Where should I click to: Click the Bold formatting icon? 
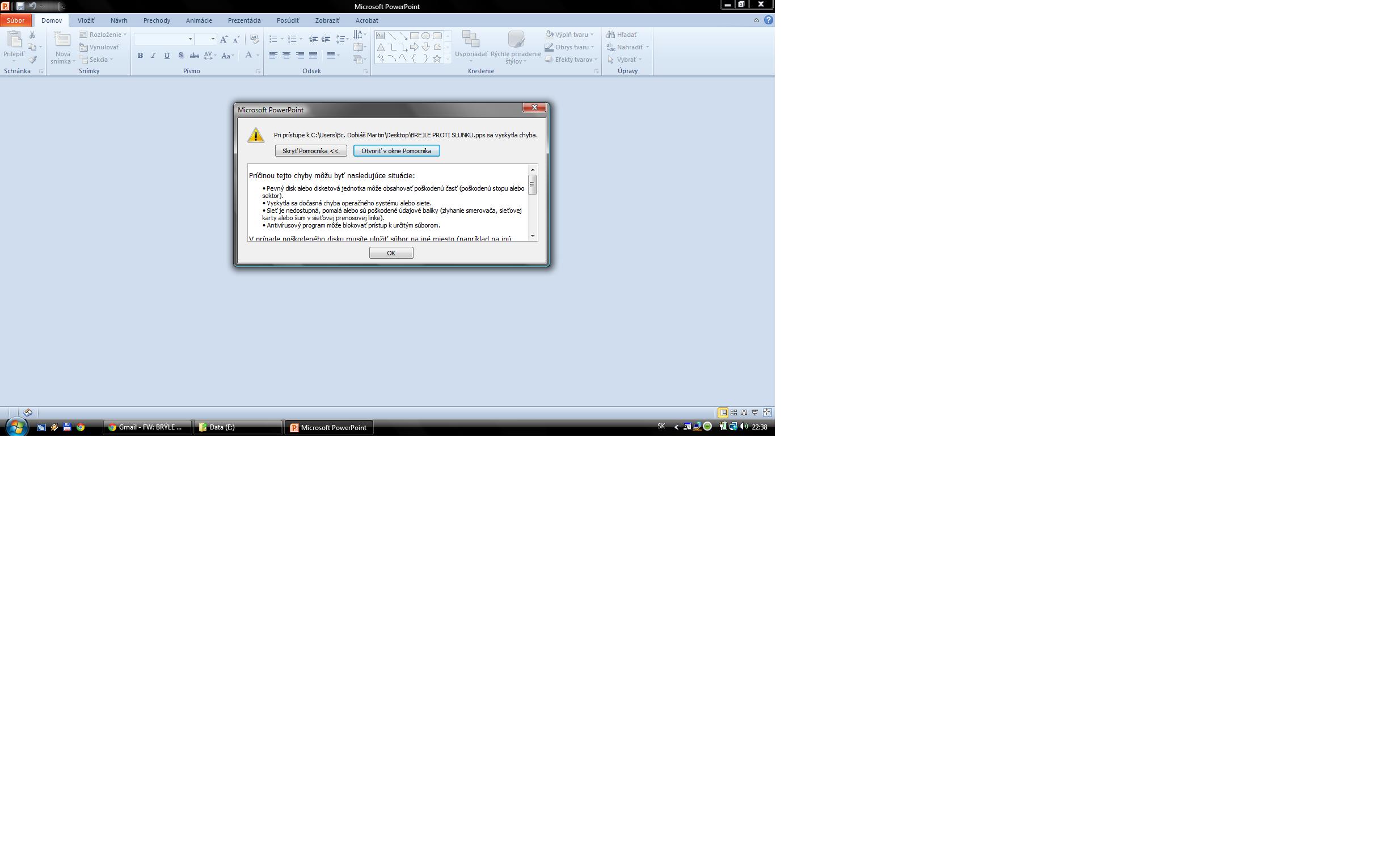point(140,56)
